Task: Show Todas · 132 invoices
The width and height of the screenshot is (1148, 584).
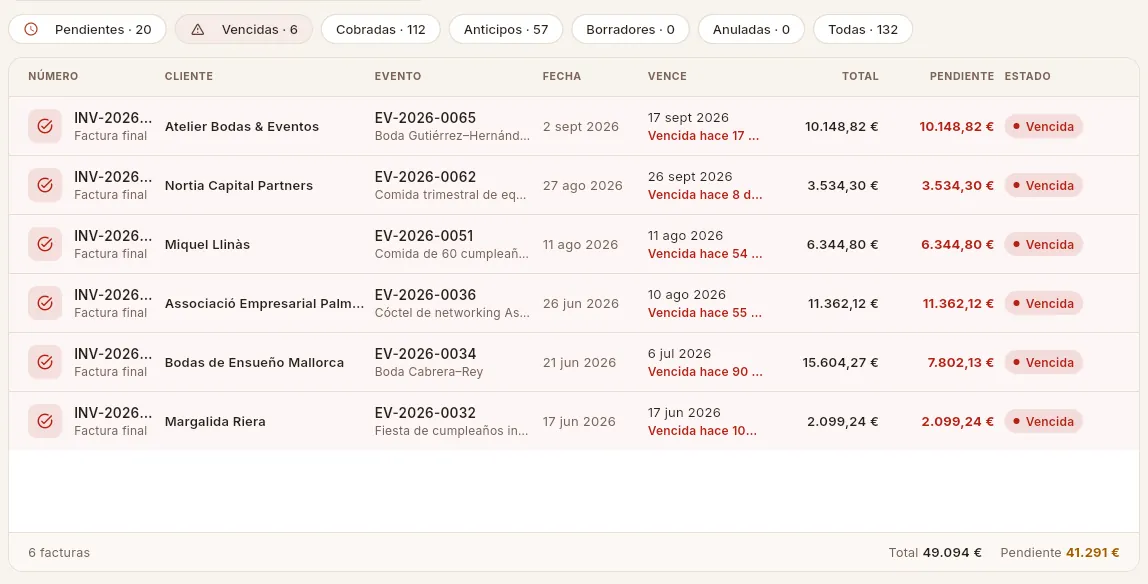Action: (863, 29)
